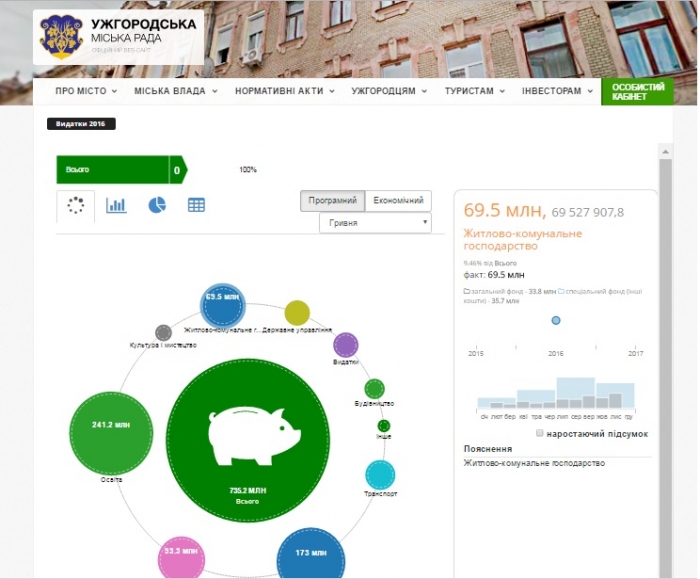Click the 69 527 907,8 amount text
Screen dimensions: 700x579
pos(588,212)
